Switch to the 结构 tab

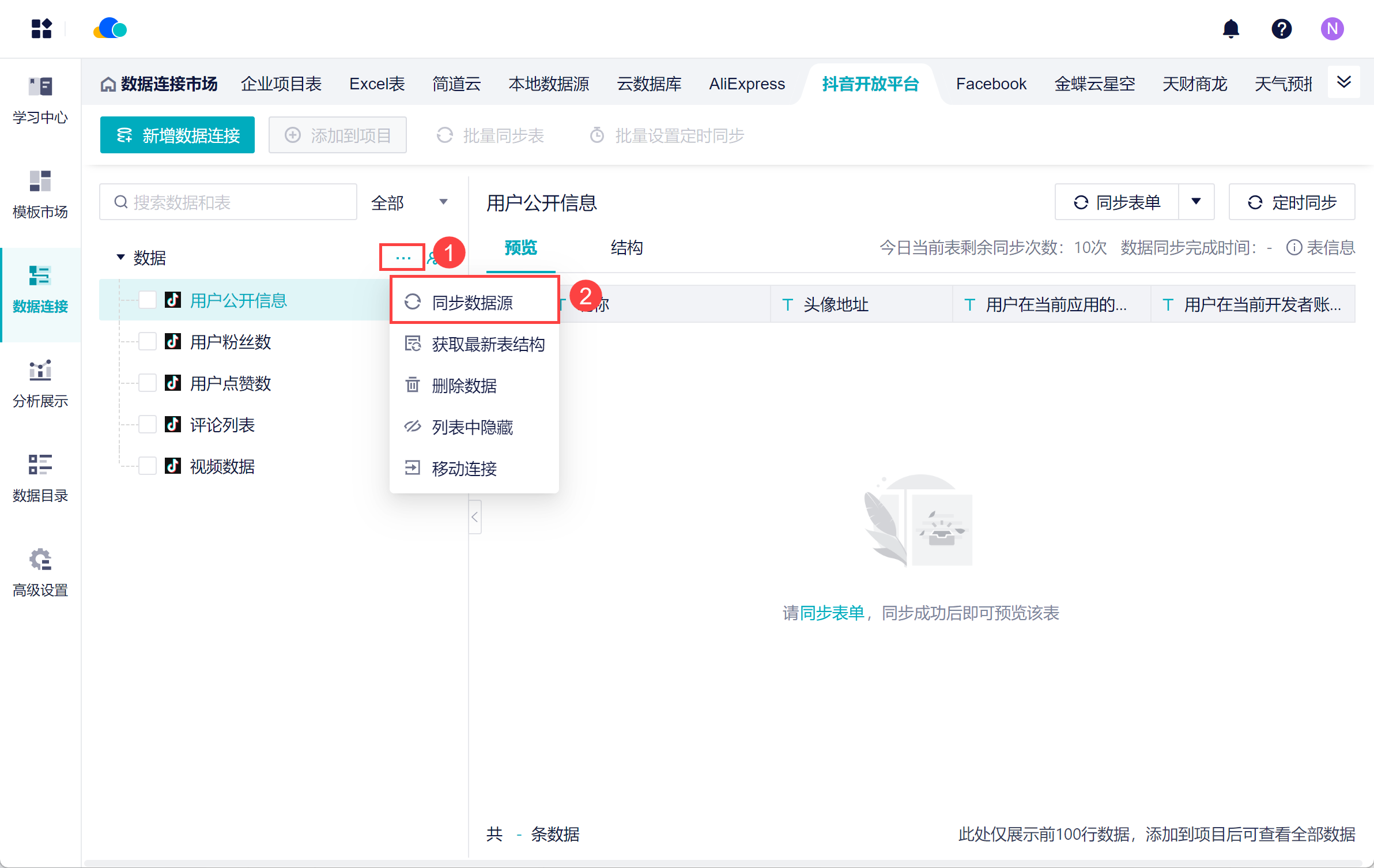point(626,248)
